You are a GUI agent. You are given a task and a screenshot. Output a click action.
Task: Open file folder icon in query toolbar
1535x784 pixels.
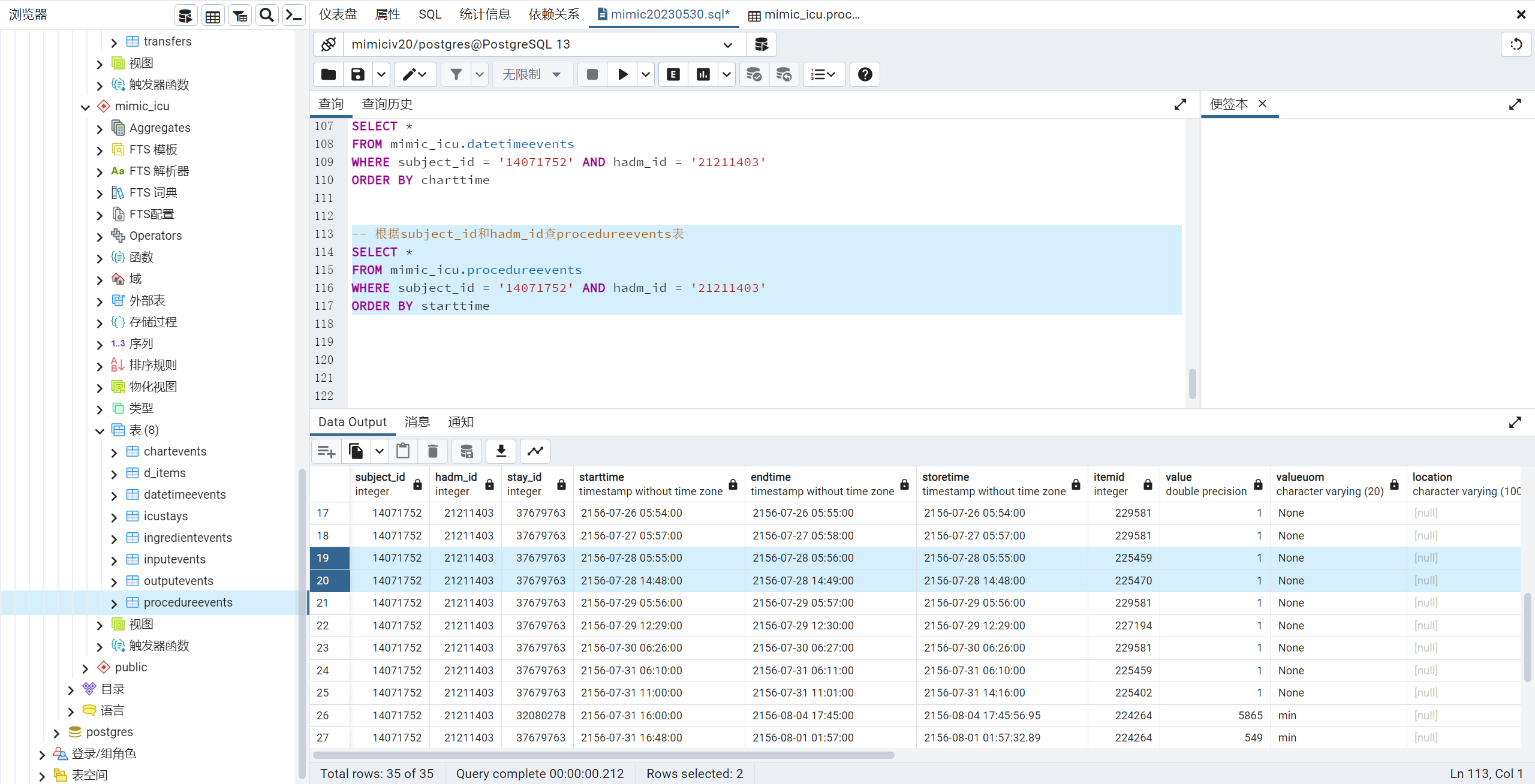point(328,74)
